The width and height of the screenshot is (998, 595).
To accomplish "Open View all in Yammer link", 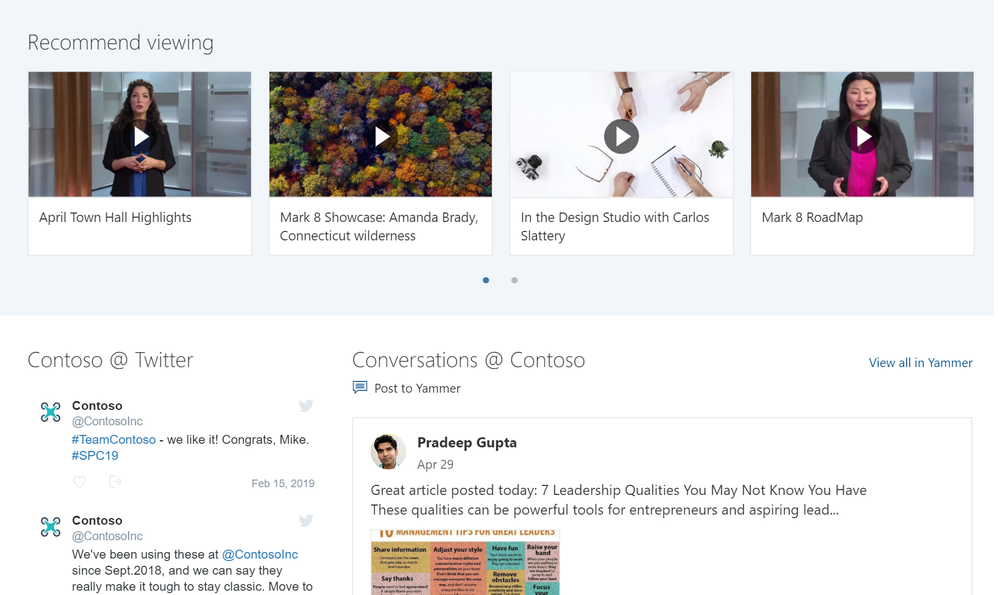I will coord(920,363).
